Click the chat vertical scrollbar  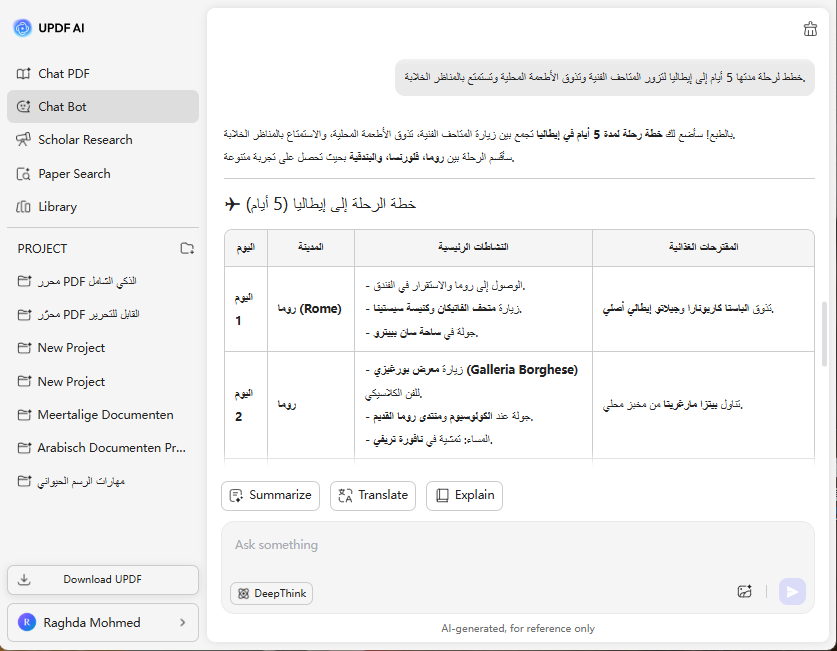coord(824,335)
